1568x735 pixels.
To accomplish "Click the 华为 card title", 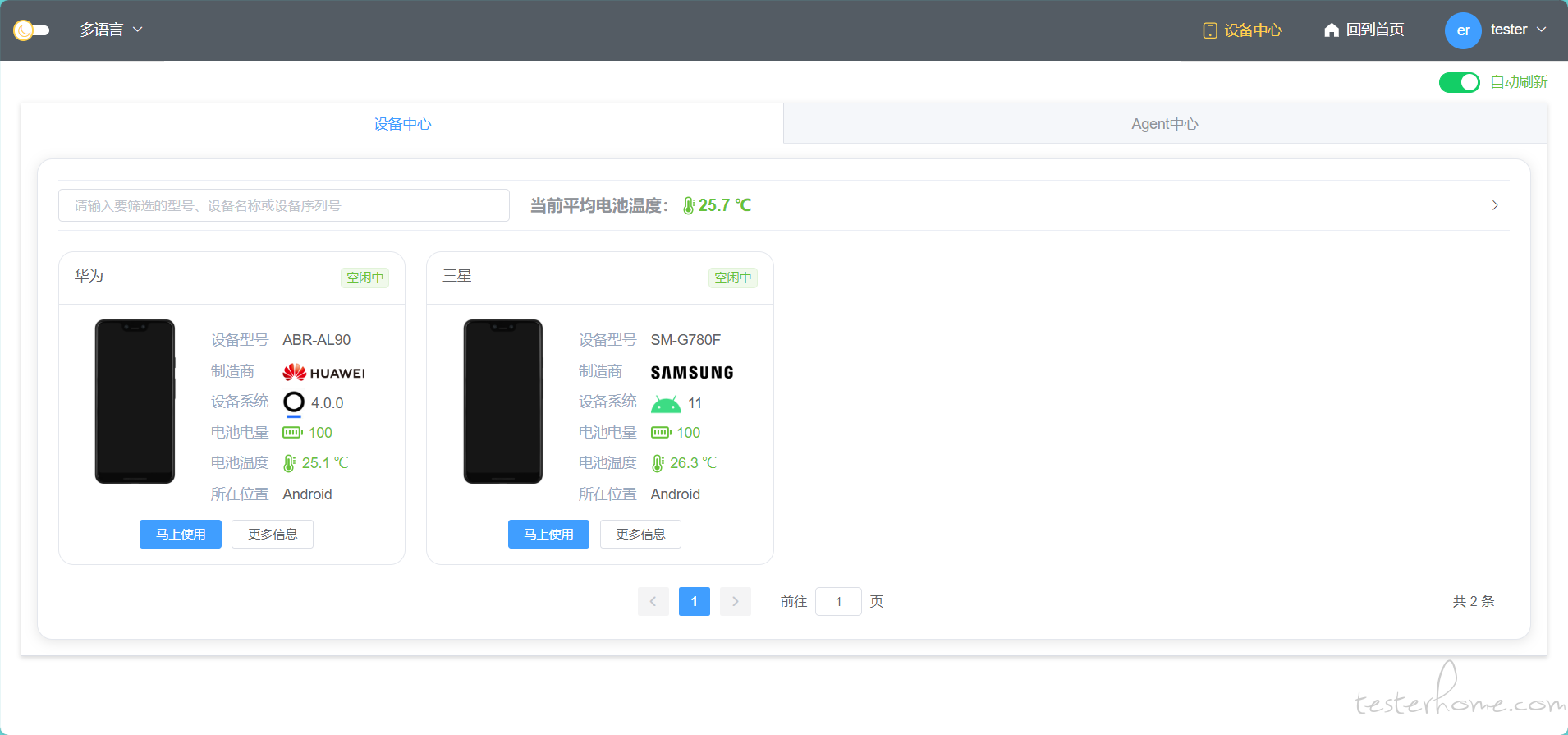I will [x=89, y=276].
